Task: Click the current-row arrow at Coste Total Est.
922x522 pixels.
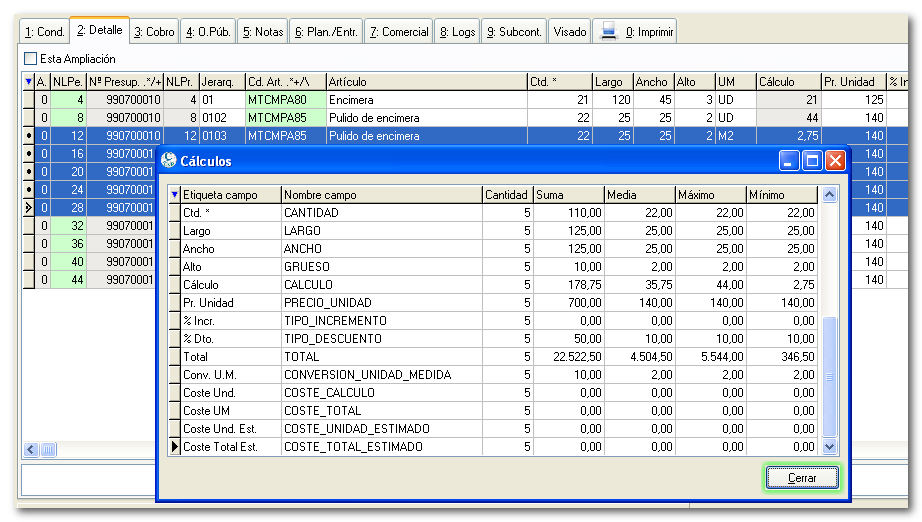Action: [174, 447]
